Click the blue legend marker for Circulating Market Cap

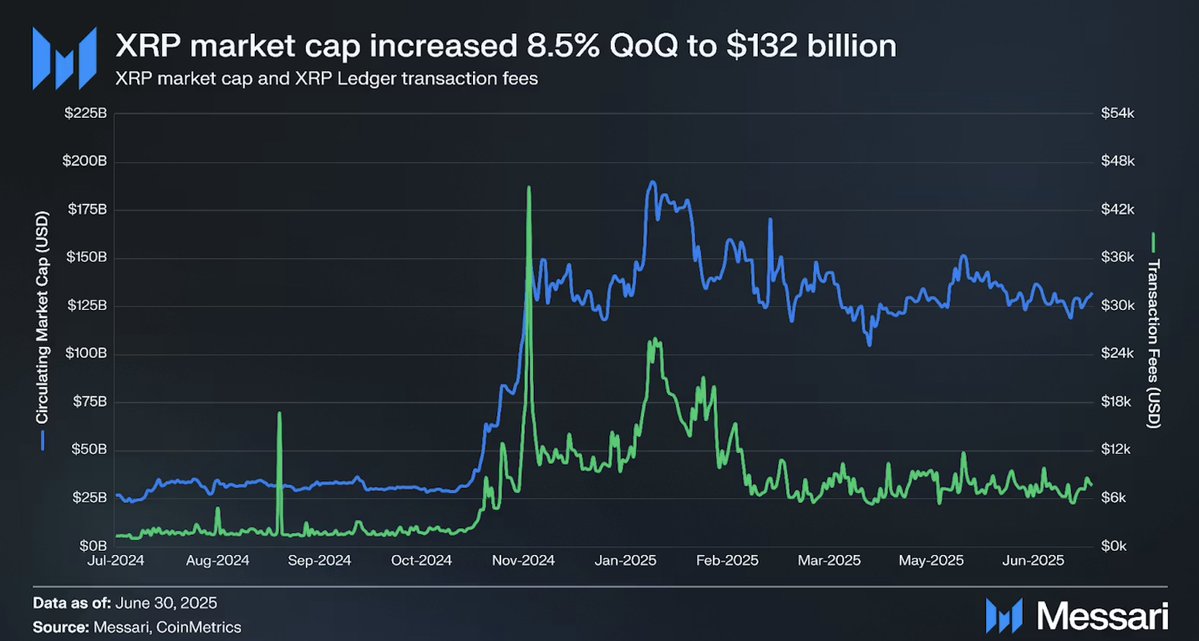tap(43, 440)
